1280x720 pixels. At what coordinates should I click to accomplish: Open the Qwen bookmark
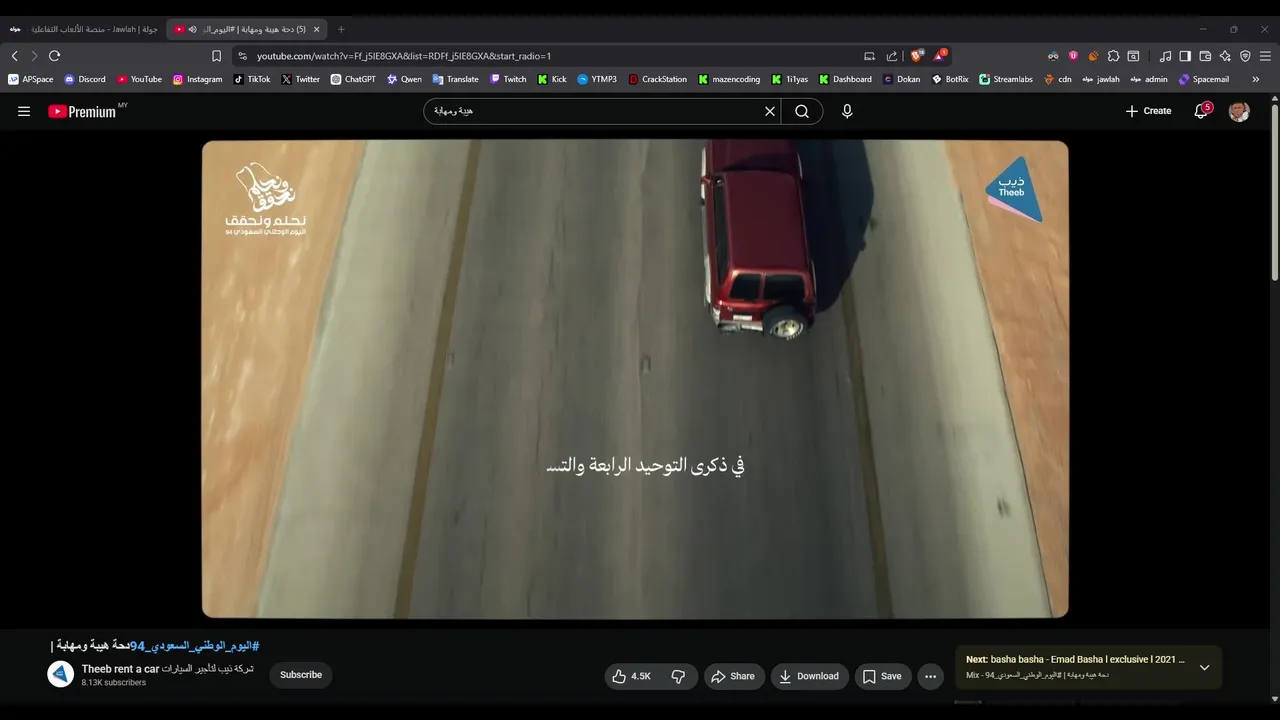404,79
